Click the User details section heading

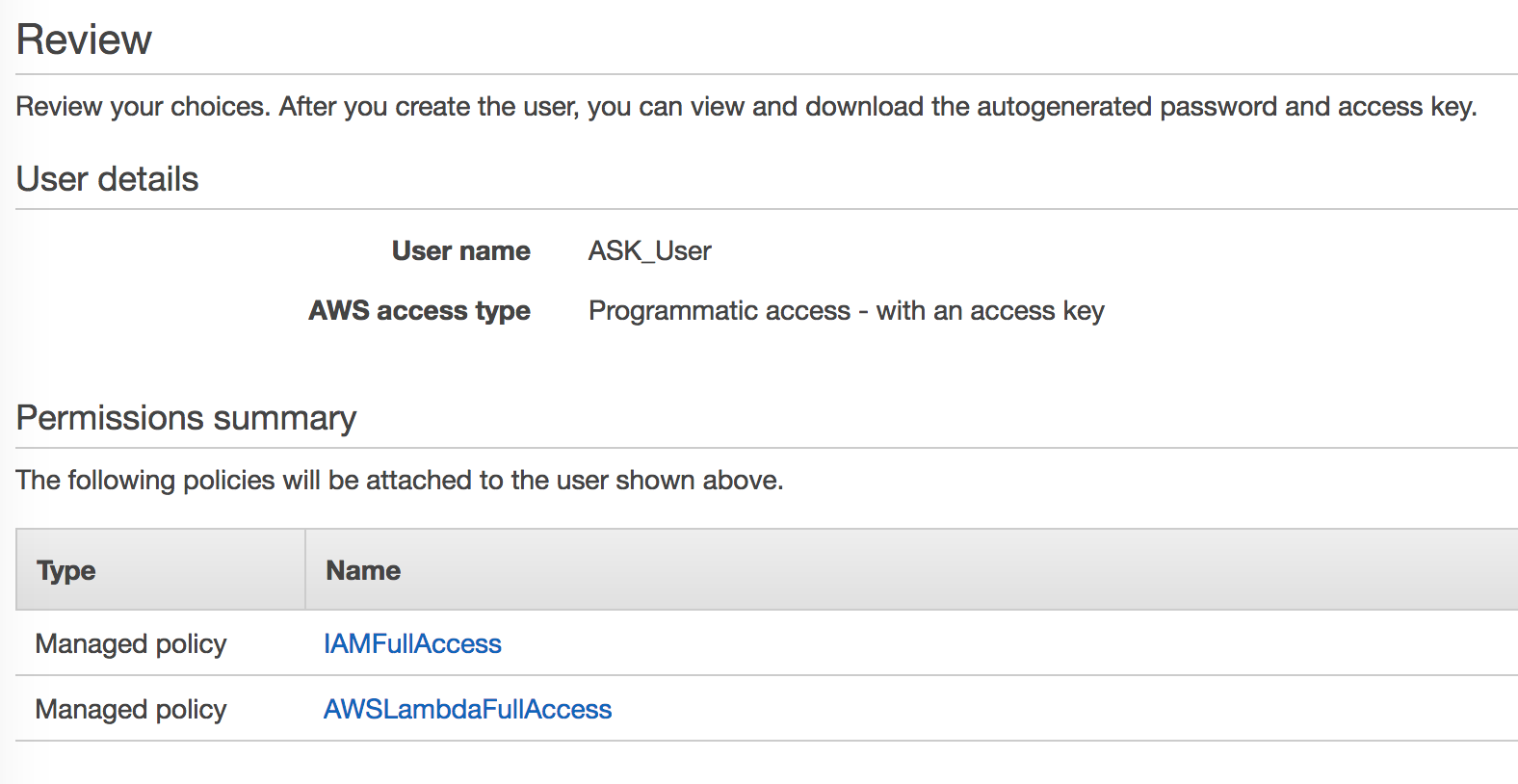108,179
